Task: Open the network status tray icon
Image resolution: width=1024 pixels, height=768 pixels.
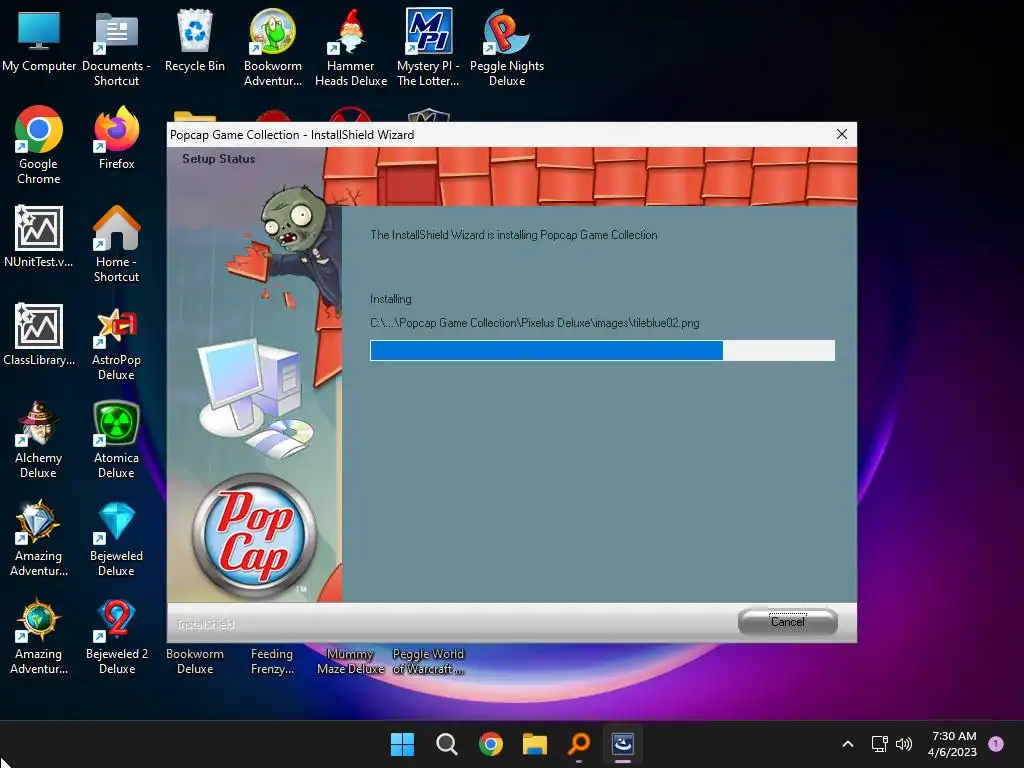Action: pos(880,744)
